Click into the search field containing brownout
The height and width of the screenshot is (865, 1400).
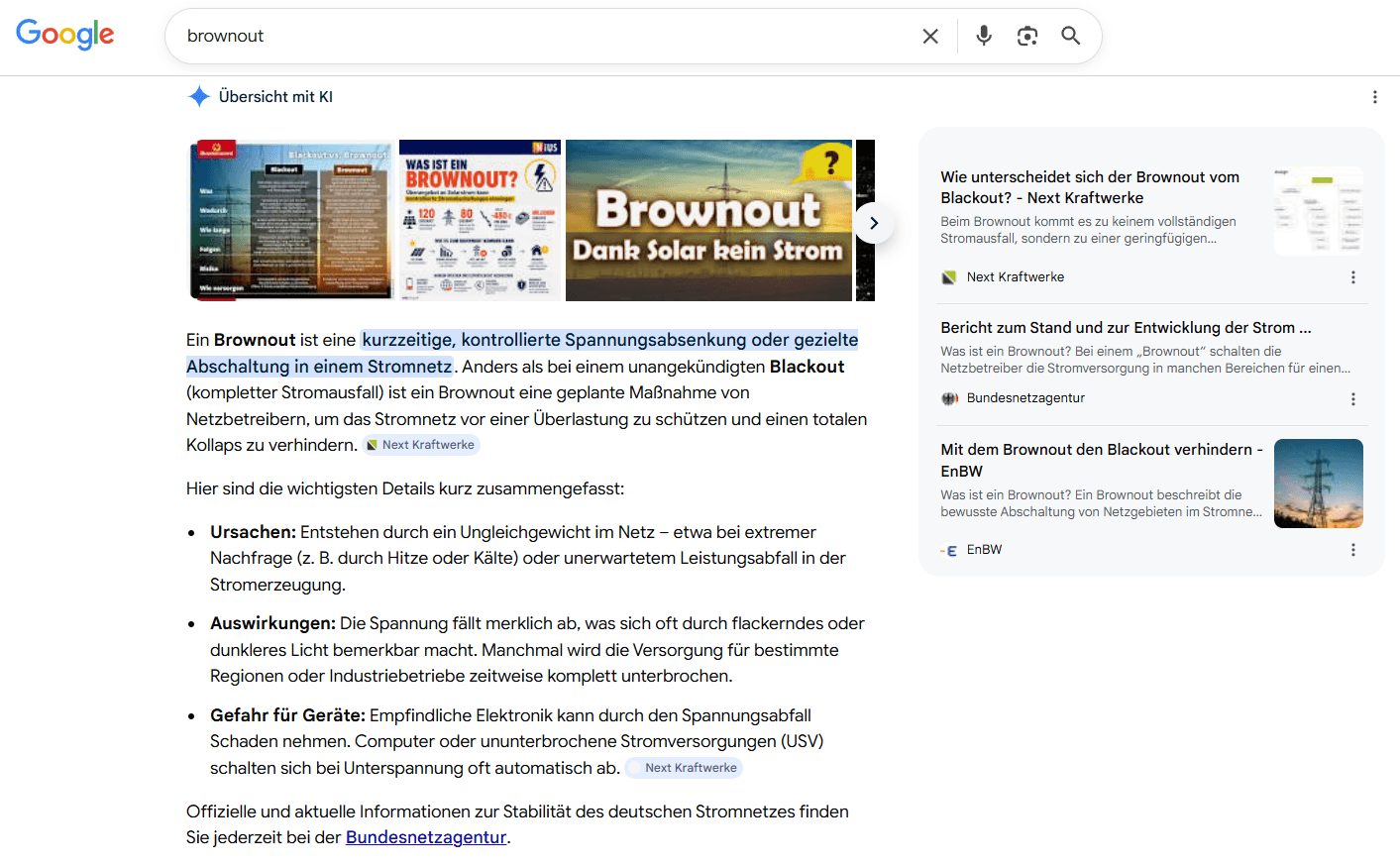545,36
